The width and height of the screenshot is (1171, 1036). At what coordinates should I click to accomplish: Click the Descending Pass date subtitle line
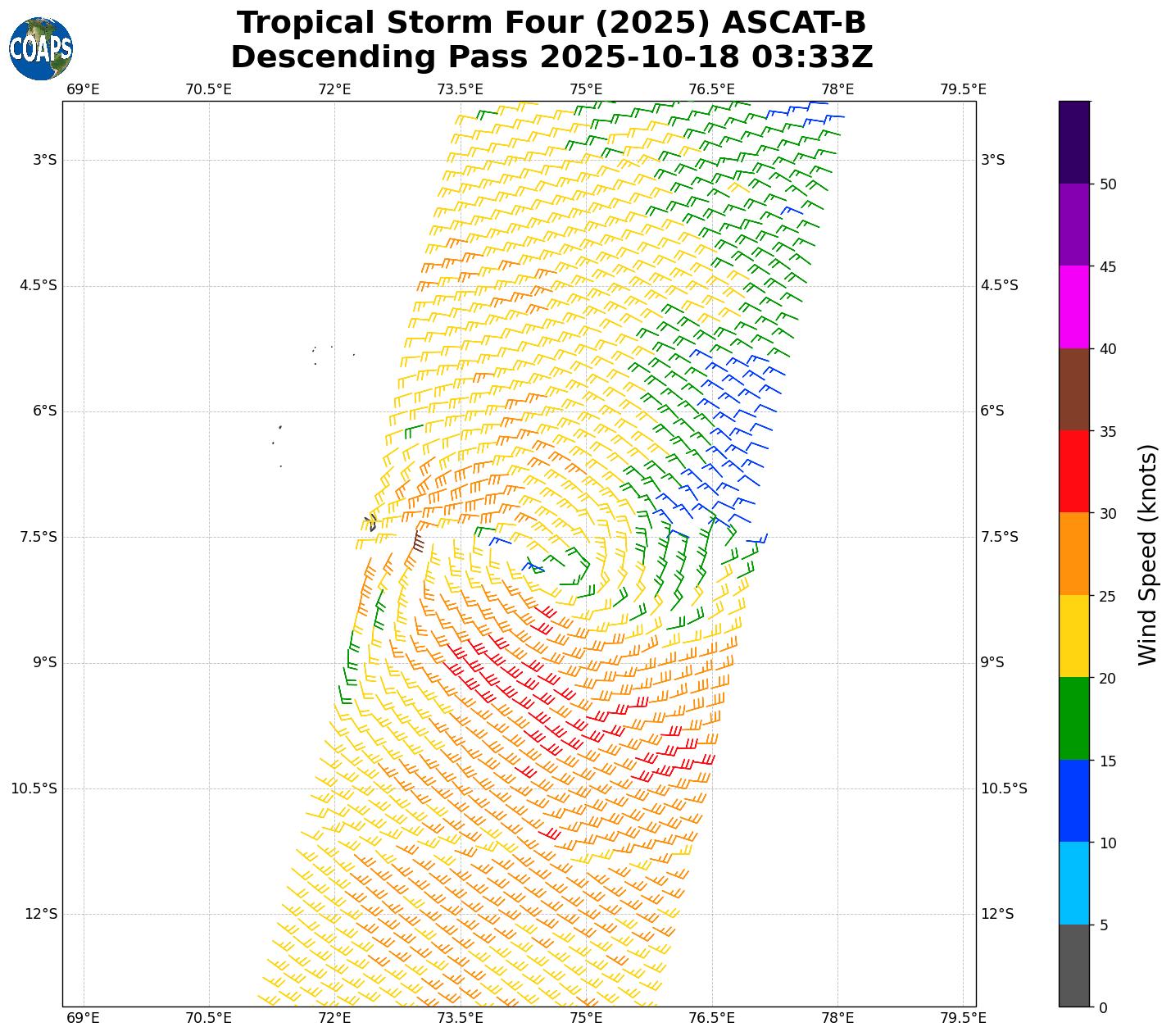click(x=551, y=57)
